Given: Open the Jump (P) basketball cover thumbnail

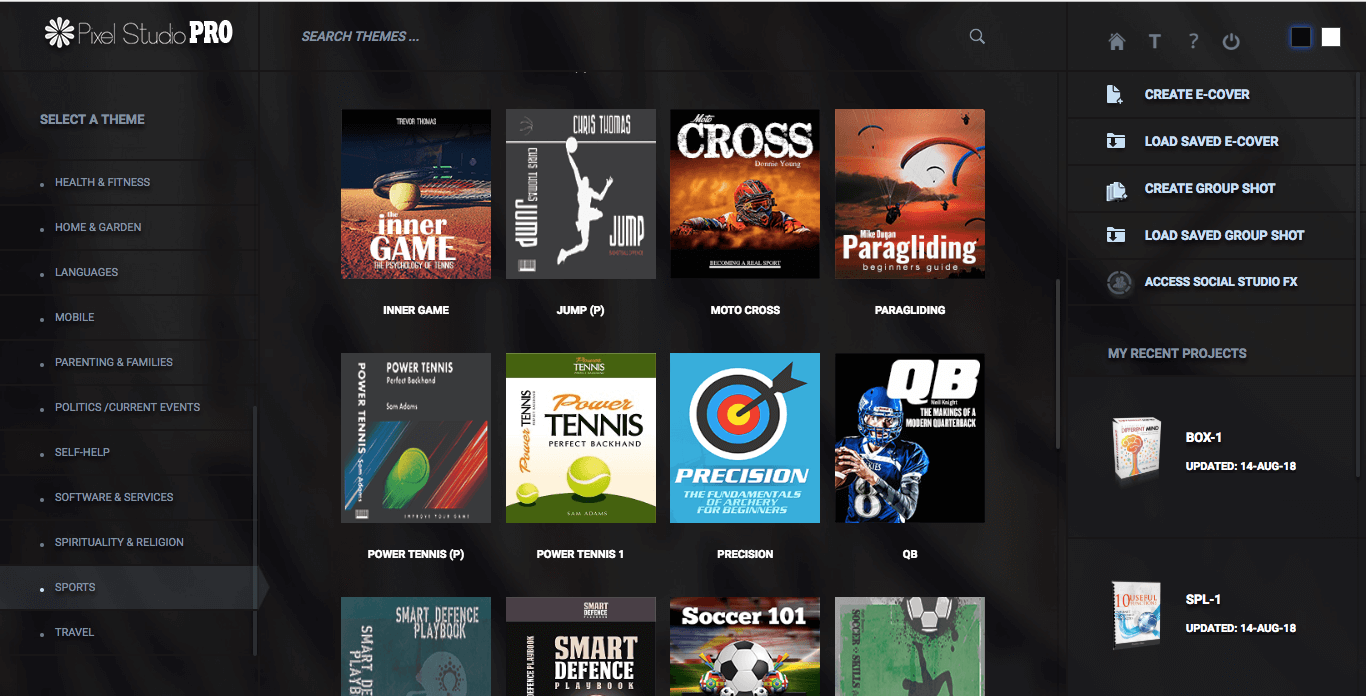Looking at the screenshot, I should (x=581, y=194).
